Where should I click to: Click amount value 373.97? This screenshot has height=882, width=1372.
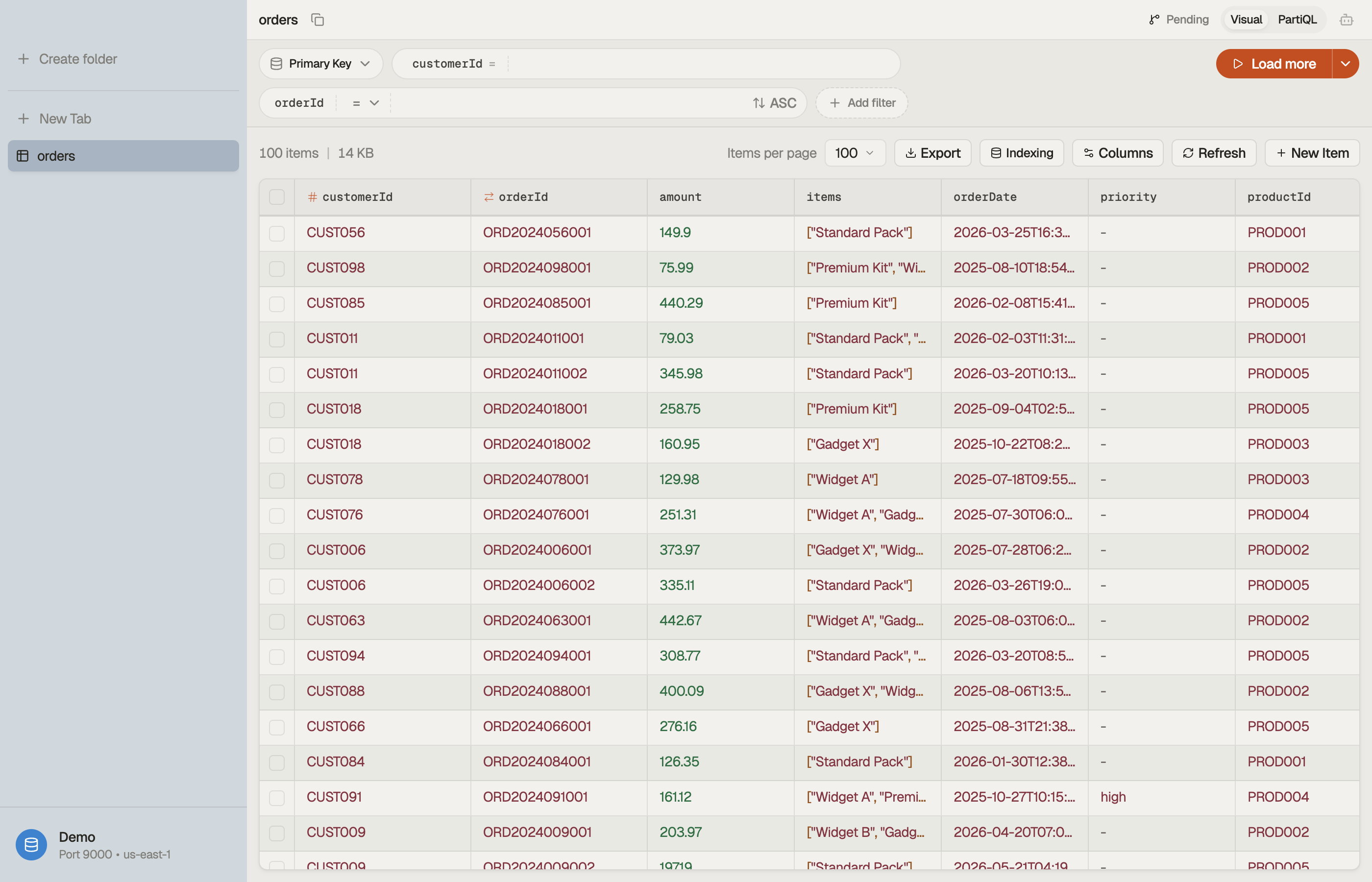(x=679, y=550)
